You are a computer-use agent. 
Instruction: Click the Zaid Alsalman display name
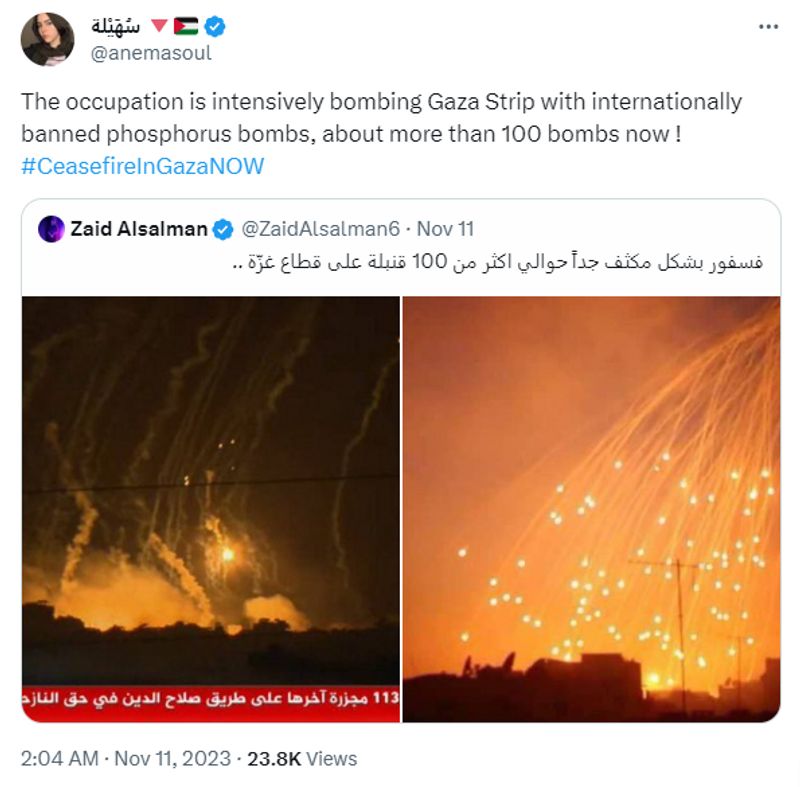pos(139,229)
